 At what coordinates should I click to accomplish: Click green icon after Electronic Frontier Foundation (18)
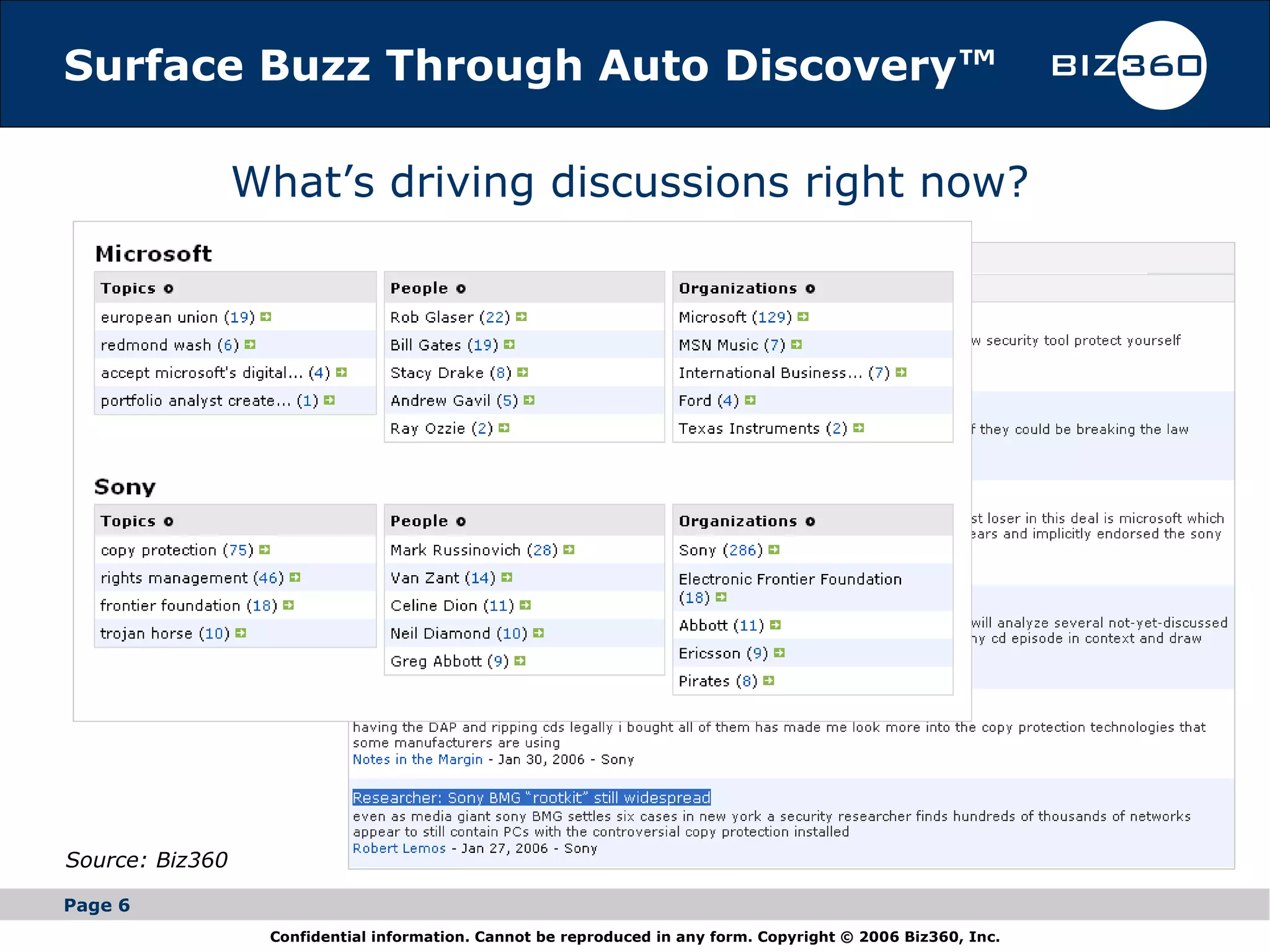pos(721,597)
